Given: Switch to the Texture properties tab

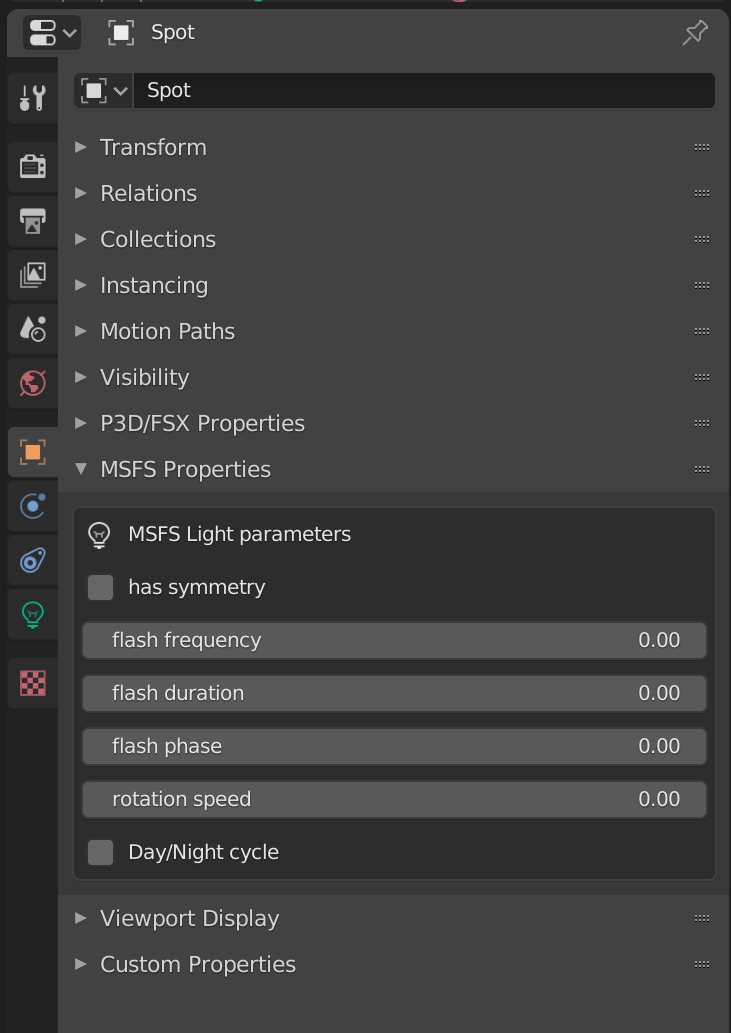Looking at the screenshot, I should click(x=32, y=683).
